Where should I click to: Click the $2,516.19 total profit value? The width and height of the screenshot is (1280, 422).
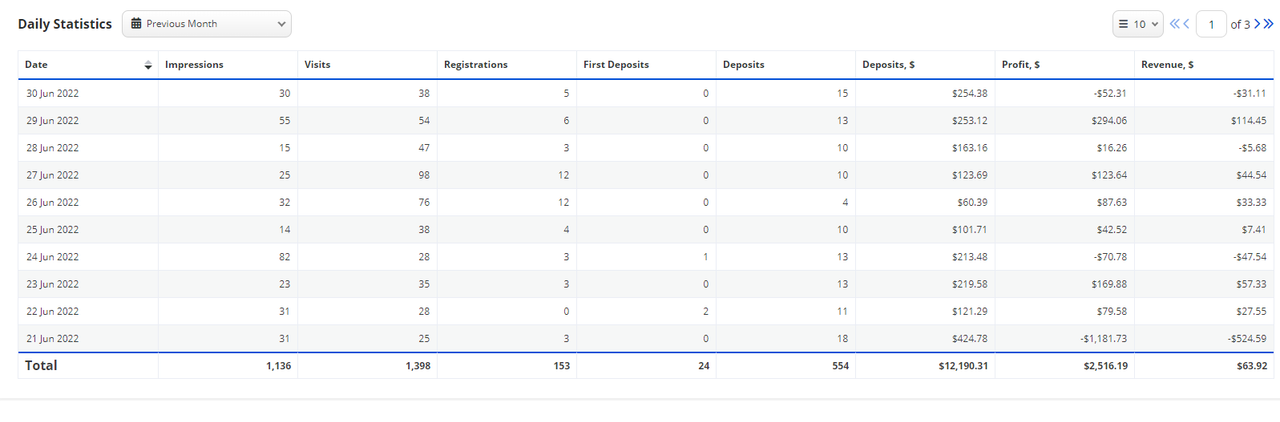pyautogui.click(x=1105, y=366)
